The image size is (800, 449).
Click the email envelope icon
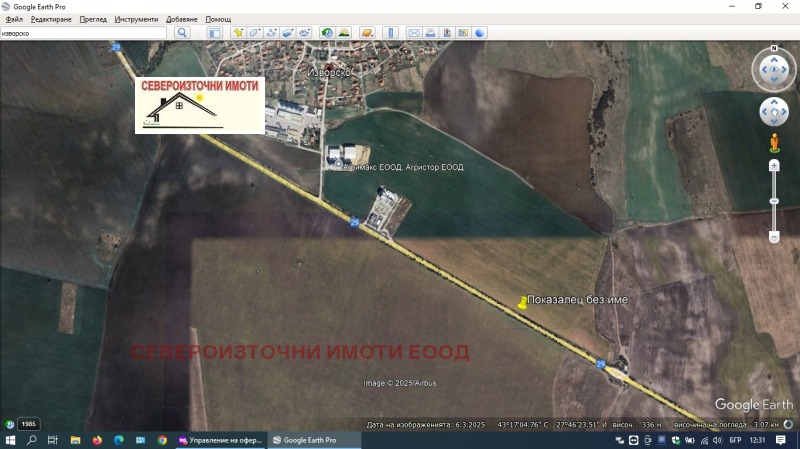coord(413,33)
